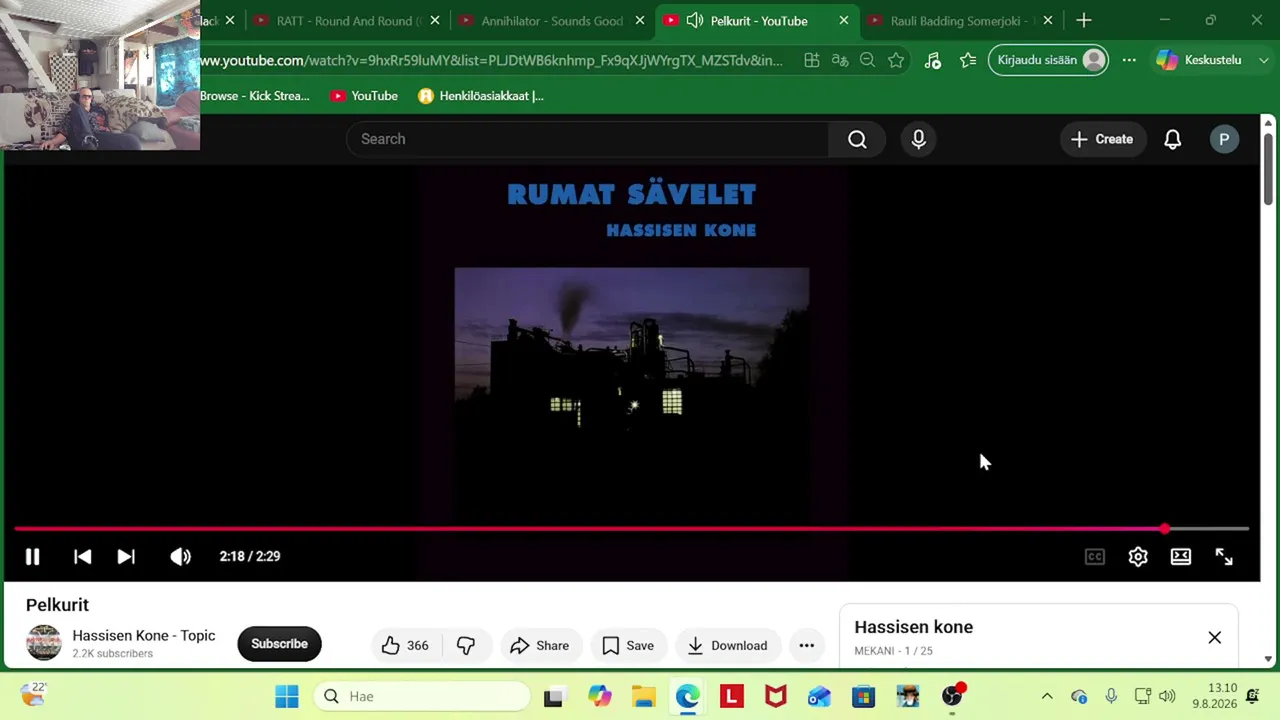1280x720 pixels.
Task: Show hidden system tray icons
Action: point(1047,696)
